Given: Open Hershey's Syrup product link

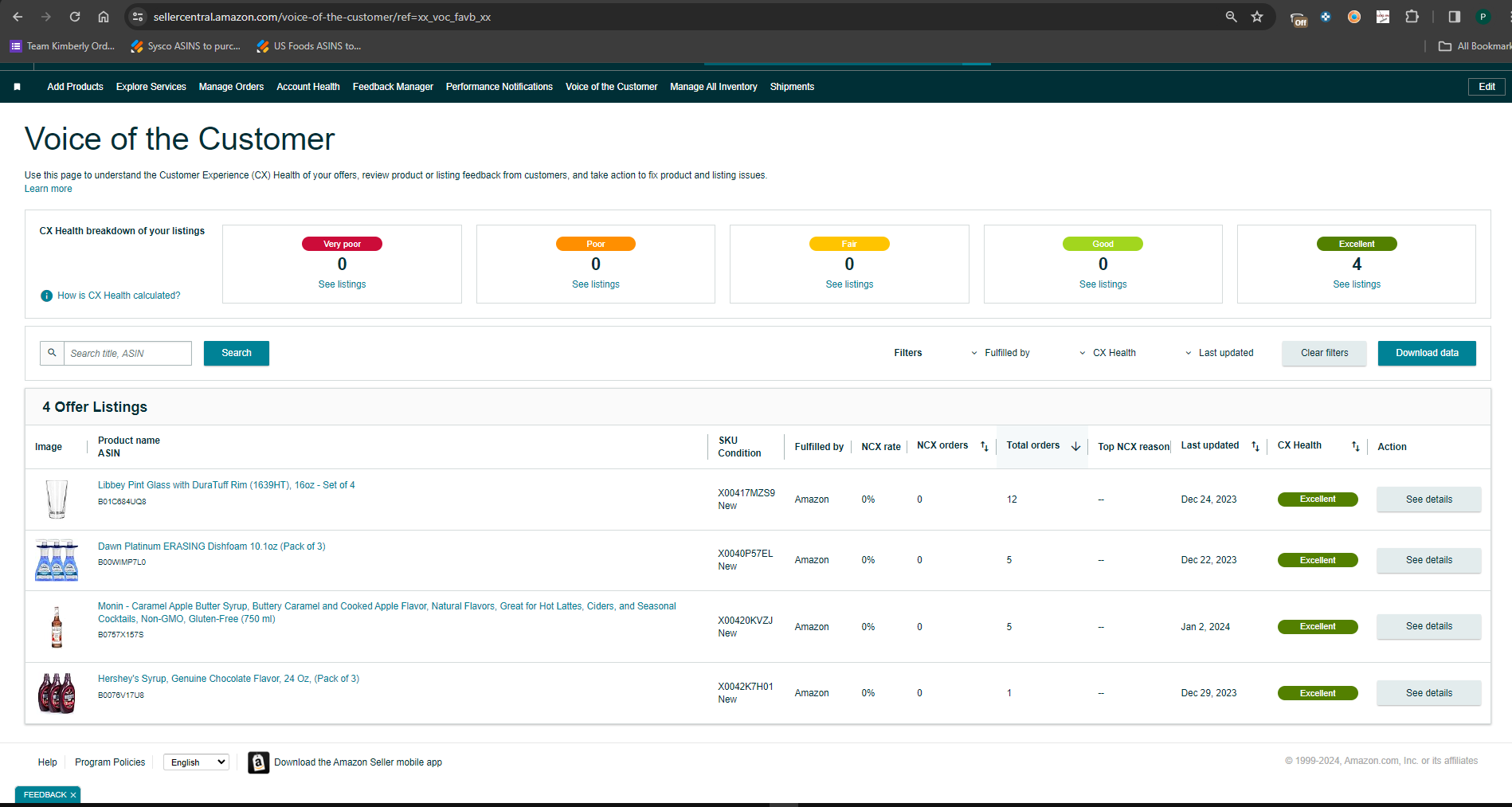Looking at the screenshot, I should pyautogui.click(x=229, y=679).
